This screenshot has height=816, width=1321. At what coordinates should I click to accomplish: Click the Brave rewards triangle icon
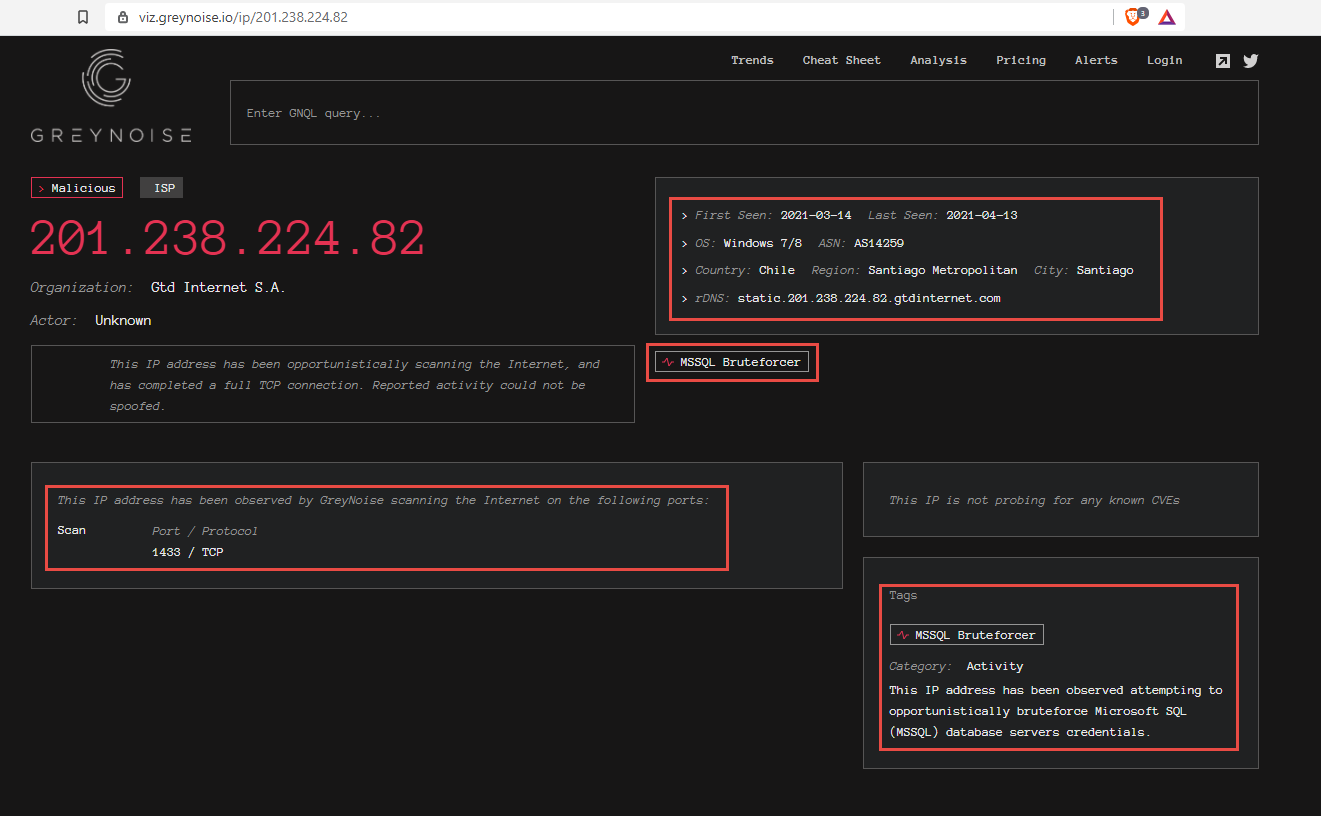(x=1167, y=17)
